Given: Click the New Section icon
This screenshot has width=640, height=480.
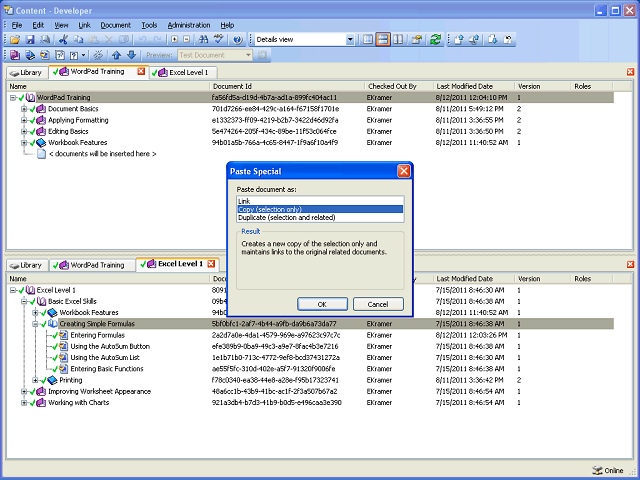Looking at the screenshot, I should pyautogui.click(x=30, y=55).
